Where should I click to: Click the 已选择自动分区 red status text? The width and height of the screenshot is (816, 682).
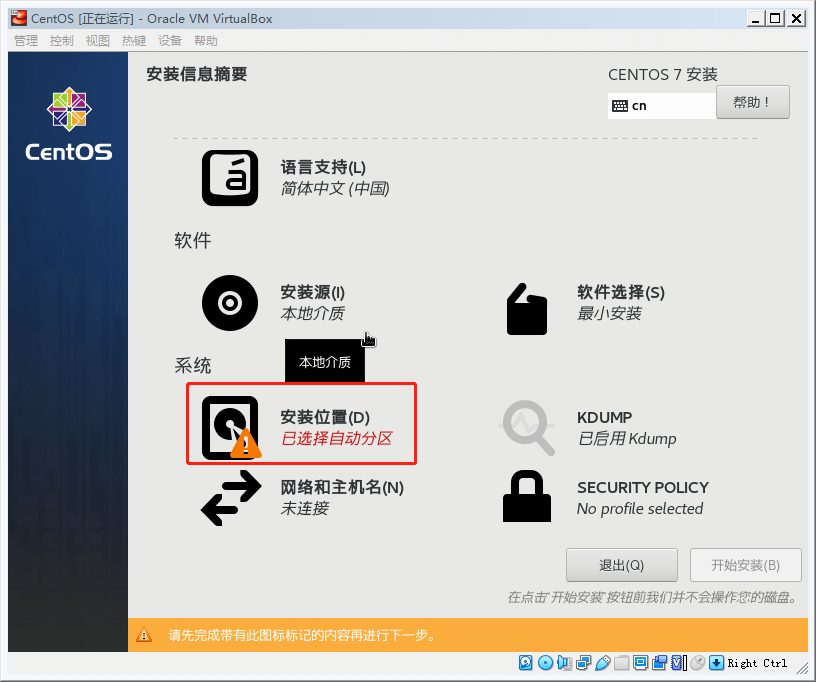tap(337, 439)
